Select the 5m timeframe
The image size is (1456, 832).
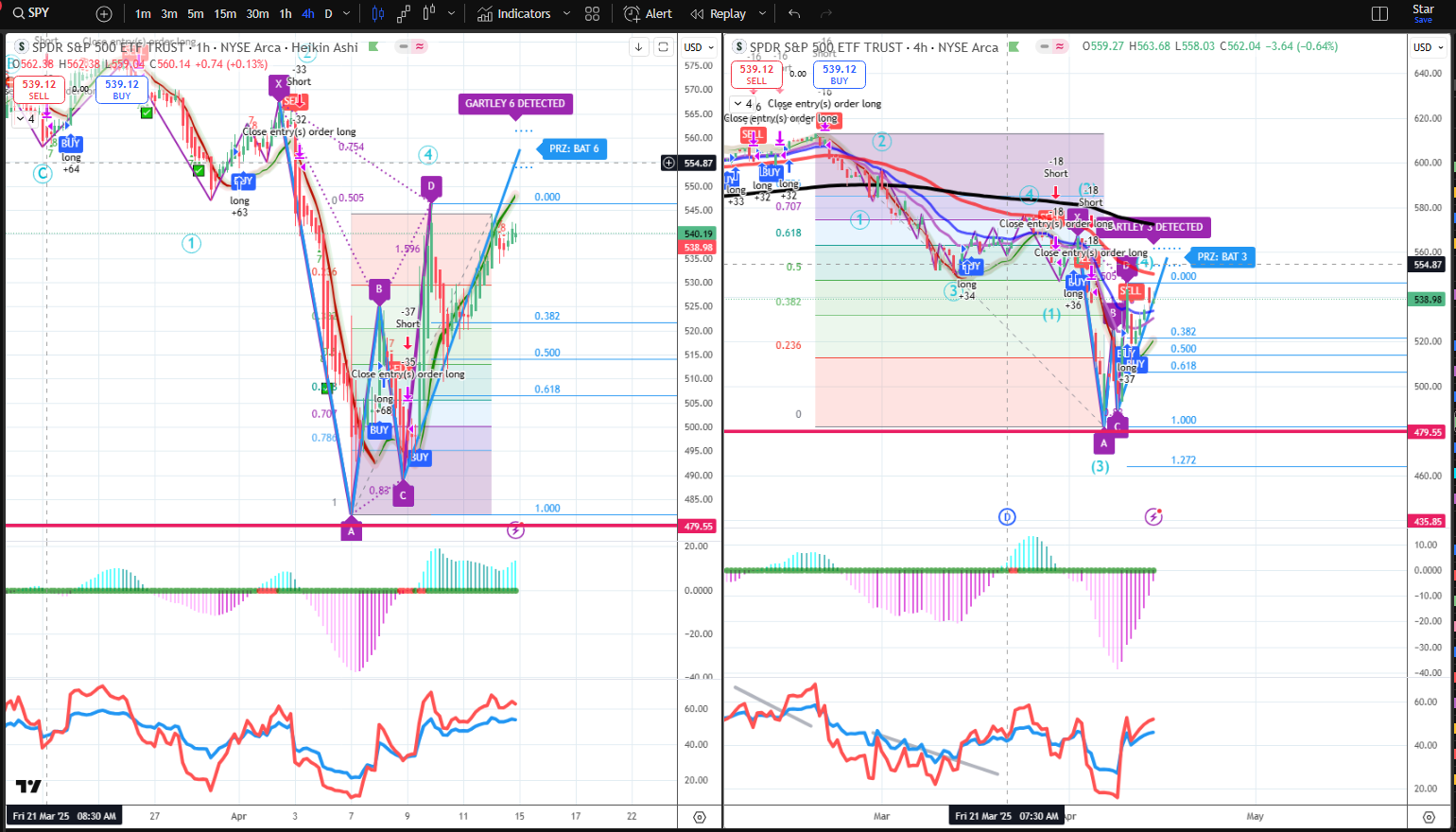pos(196,13)
